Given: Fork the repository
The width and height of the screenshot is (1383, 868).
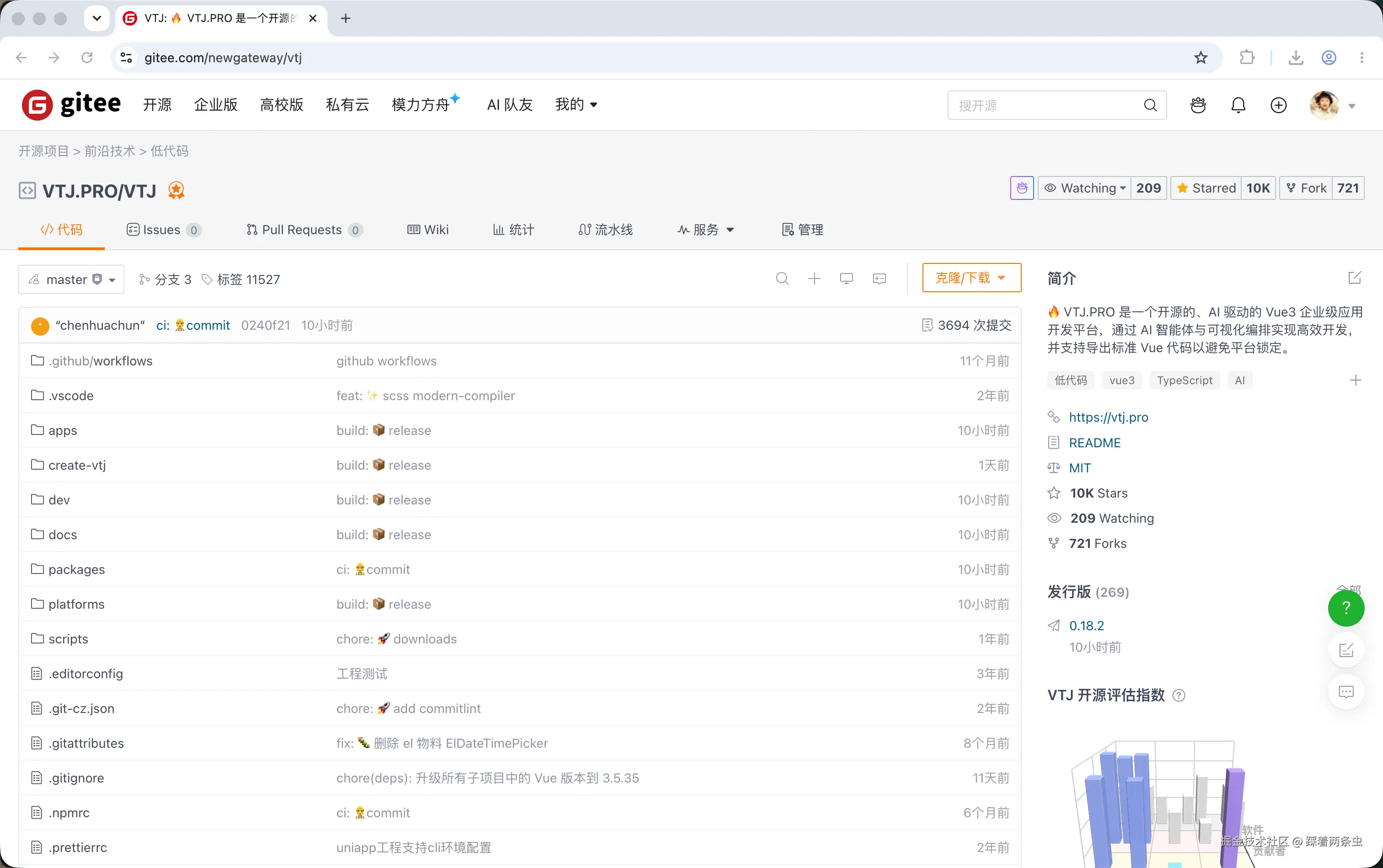Looking at the screenshot, I should 1306,188.
